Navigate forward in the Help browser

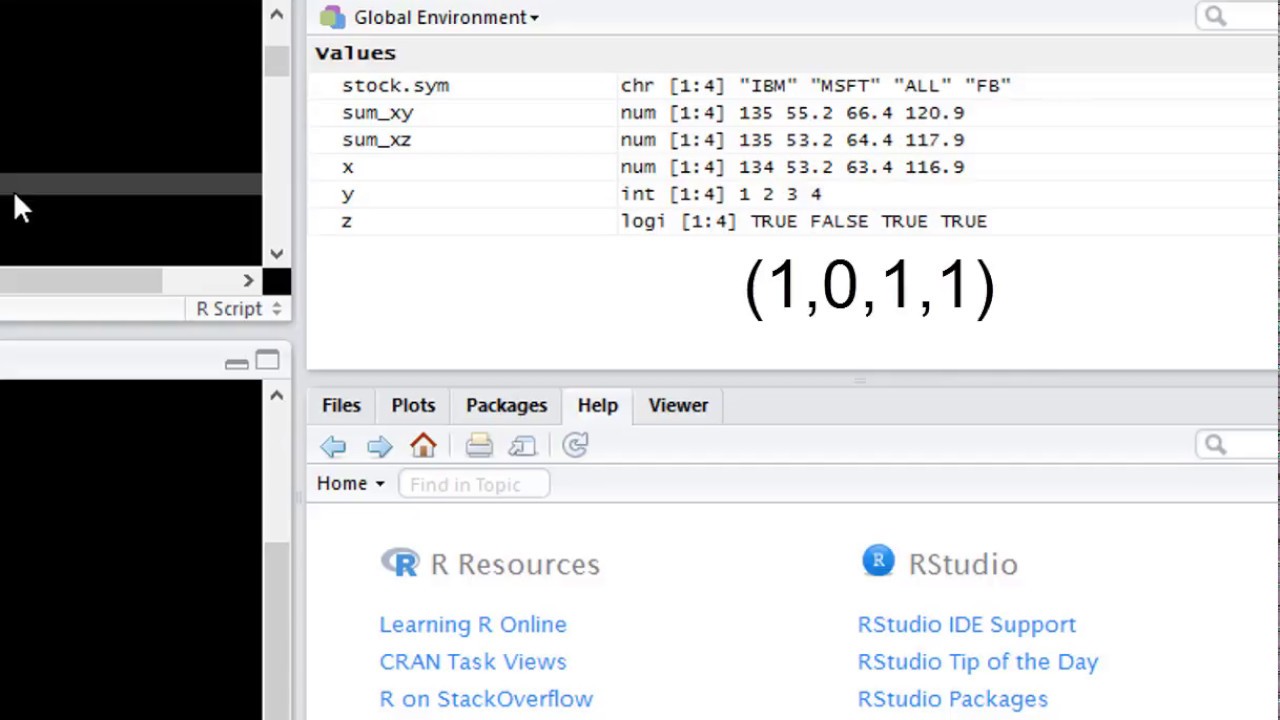379,446
